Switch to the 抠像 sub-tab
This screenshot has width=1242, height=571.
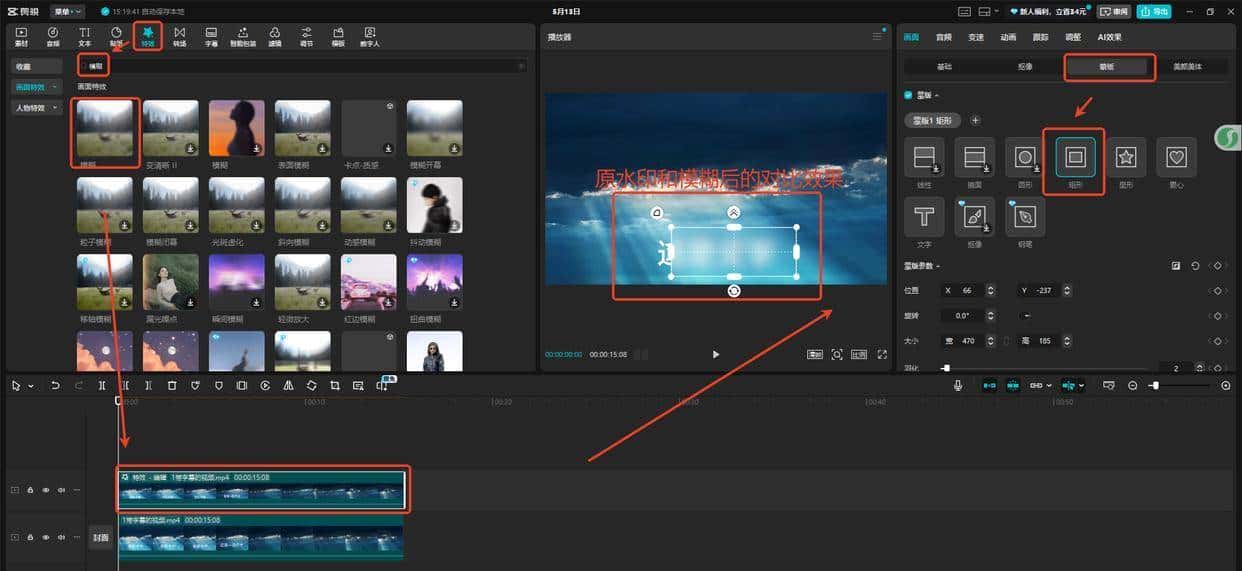tap(1024, 67)
